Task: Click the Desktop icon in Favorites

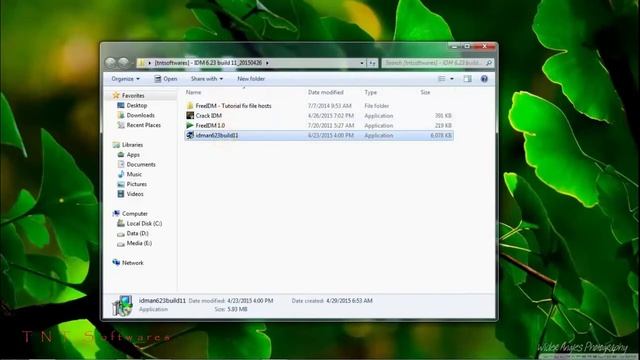Action: coord(121,105)
